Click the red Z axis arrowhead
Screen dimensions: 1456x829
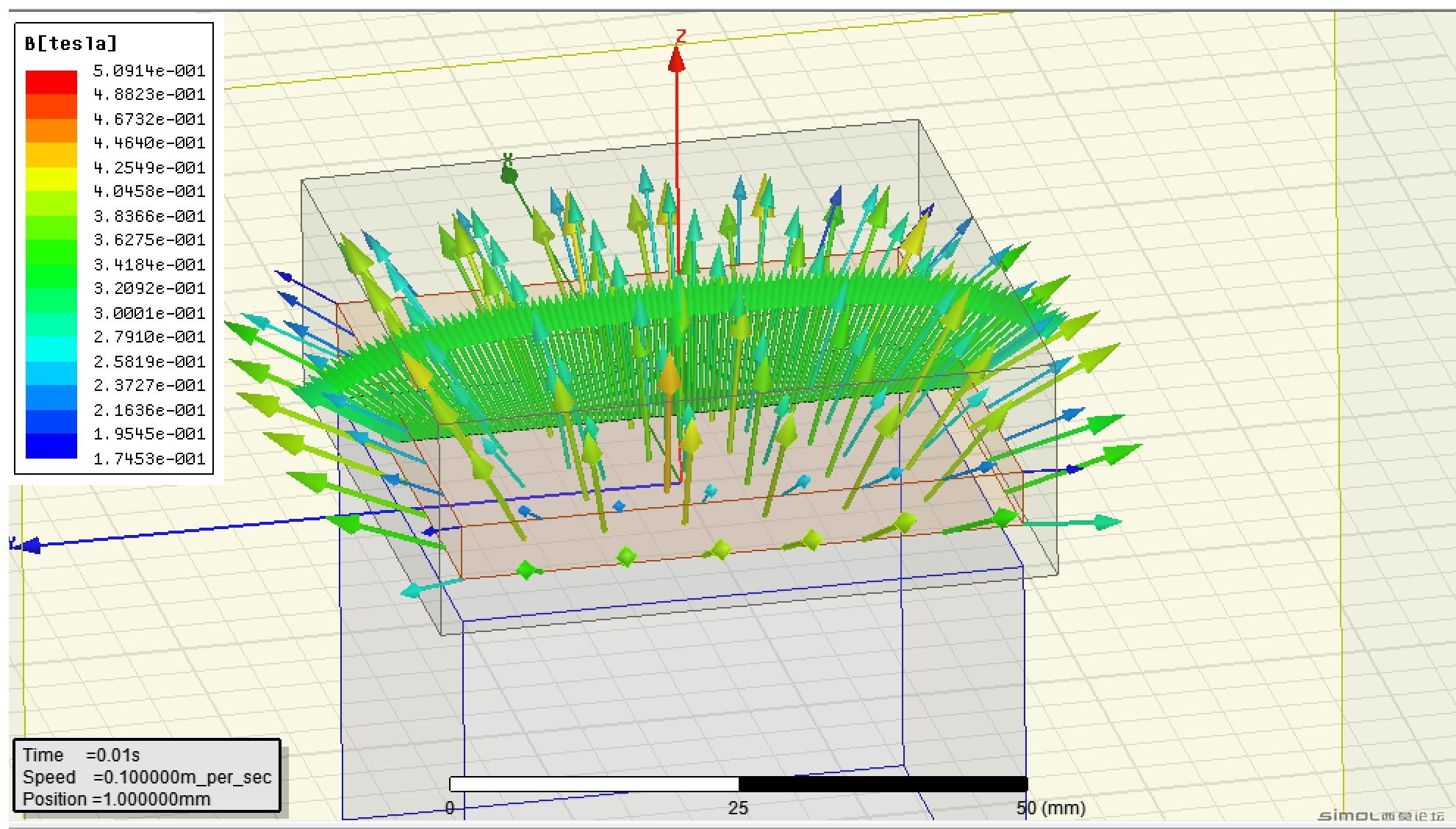[x=677, y=59]
